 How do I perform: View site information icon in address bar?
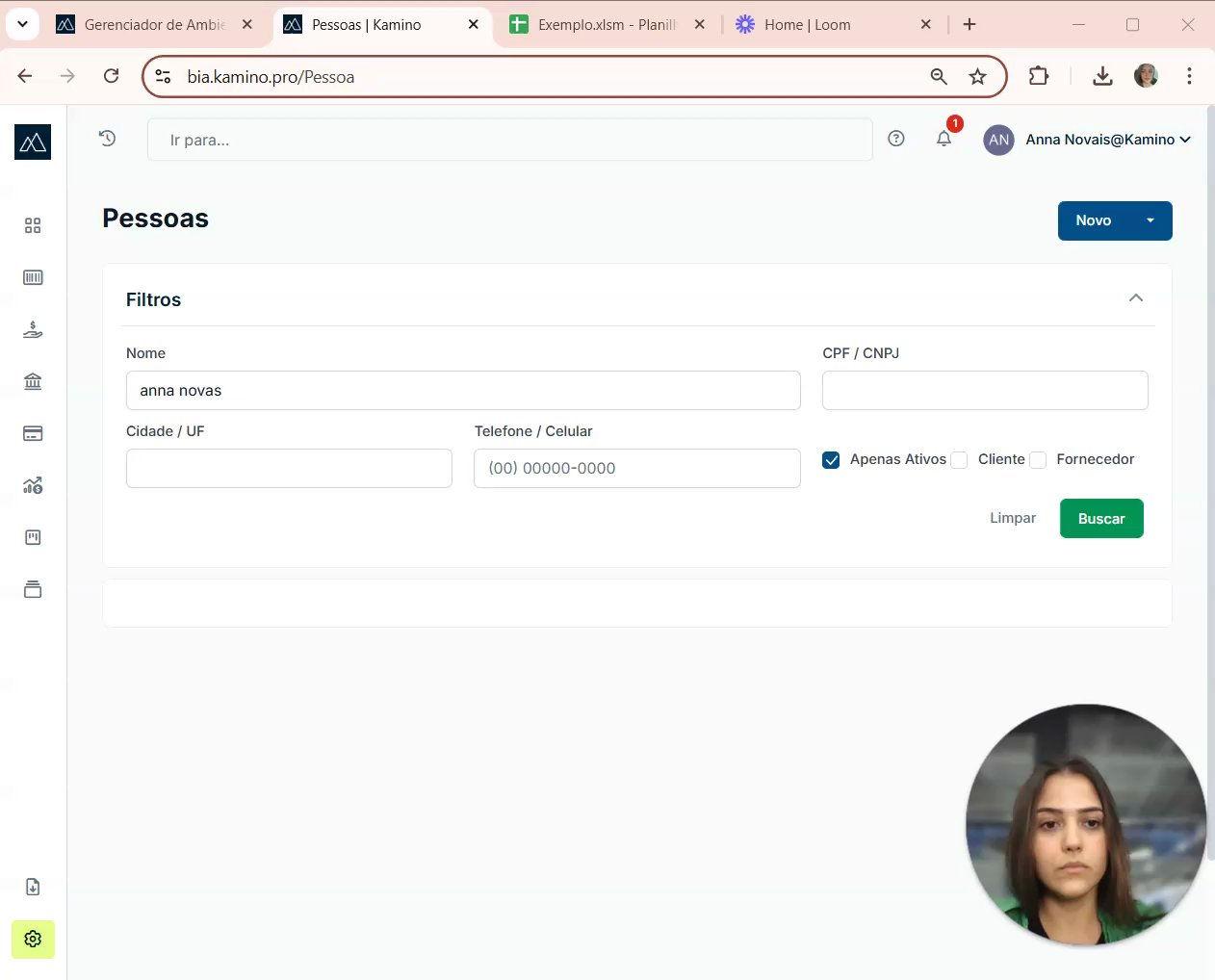coord(164,77)
